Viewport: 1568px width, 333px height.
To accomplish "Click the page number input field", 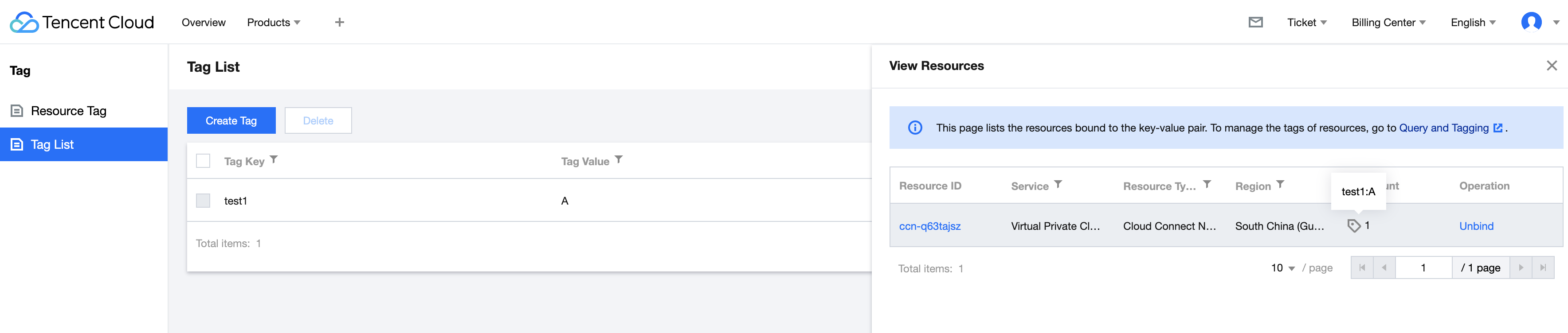I will point(1423,268).
